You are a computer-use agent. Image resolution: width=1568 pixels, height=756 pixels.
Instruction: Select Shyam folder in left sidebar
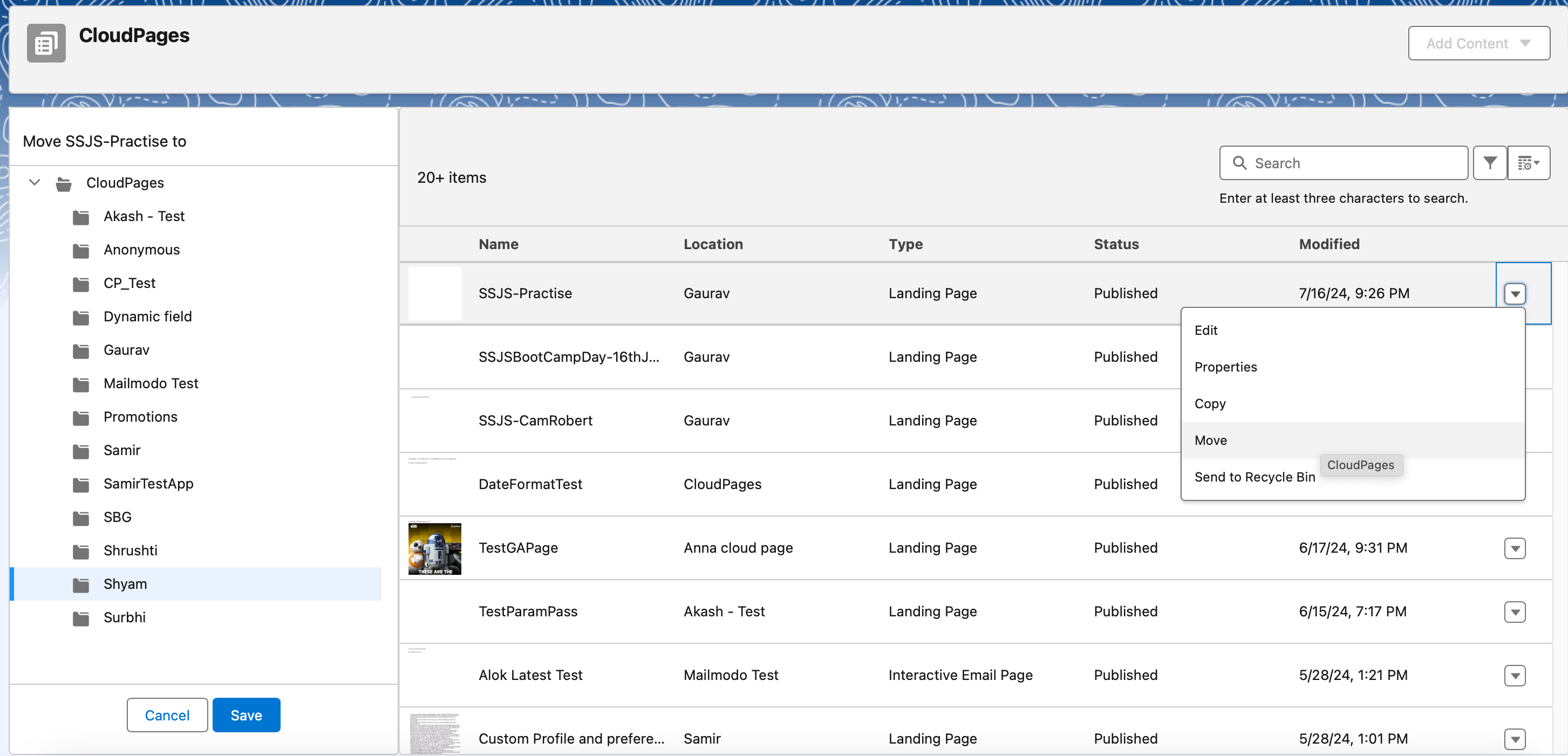point(125,583)
